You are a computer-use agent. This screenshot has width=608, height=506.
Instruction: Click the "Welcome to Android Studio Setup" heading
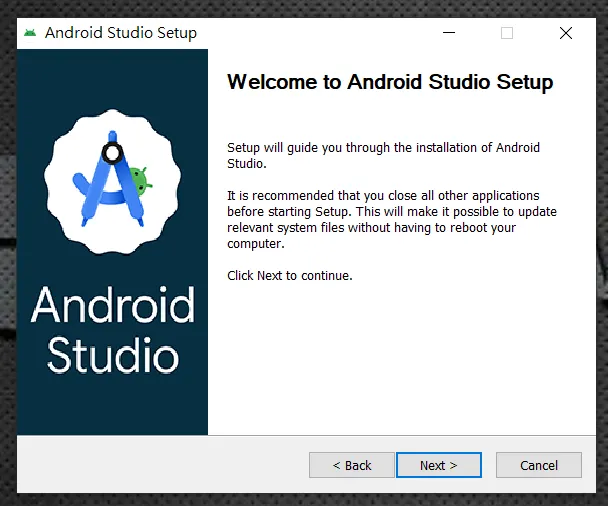click(390, 82)
